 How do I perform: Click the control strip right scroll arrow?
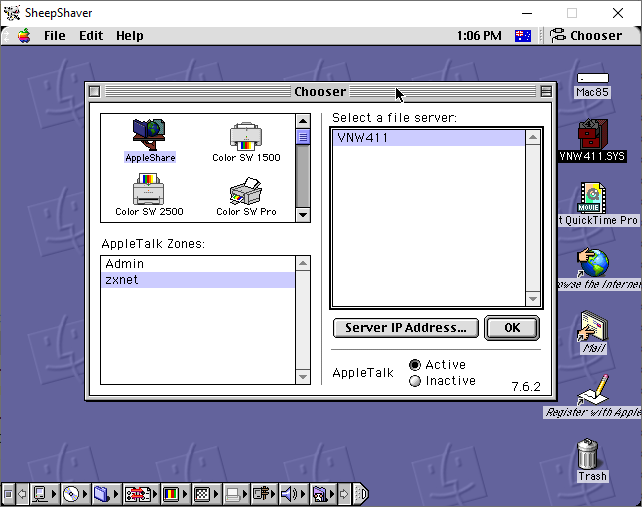[344, 494]
